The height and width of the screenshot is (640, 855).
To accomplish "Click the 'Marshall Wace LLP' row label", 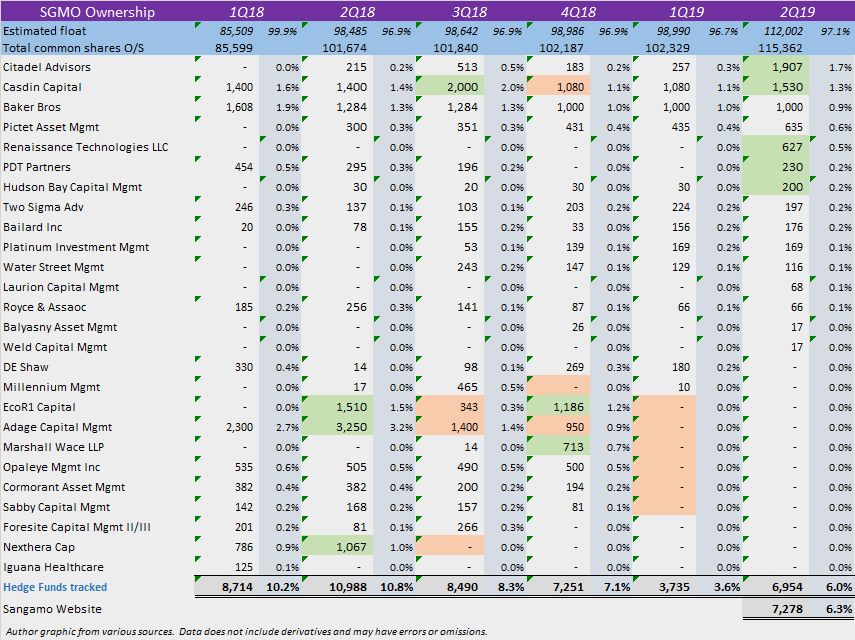I will 53,447.
